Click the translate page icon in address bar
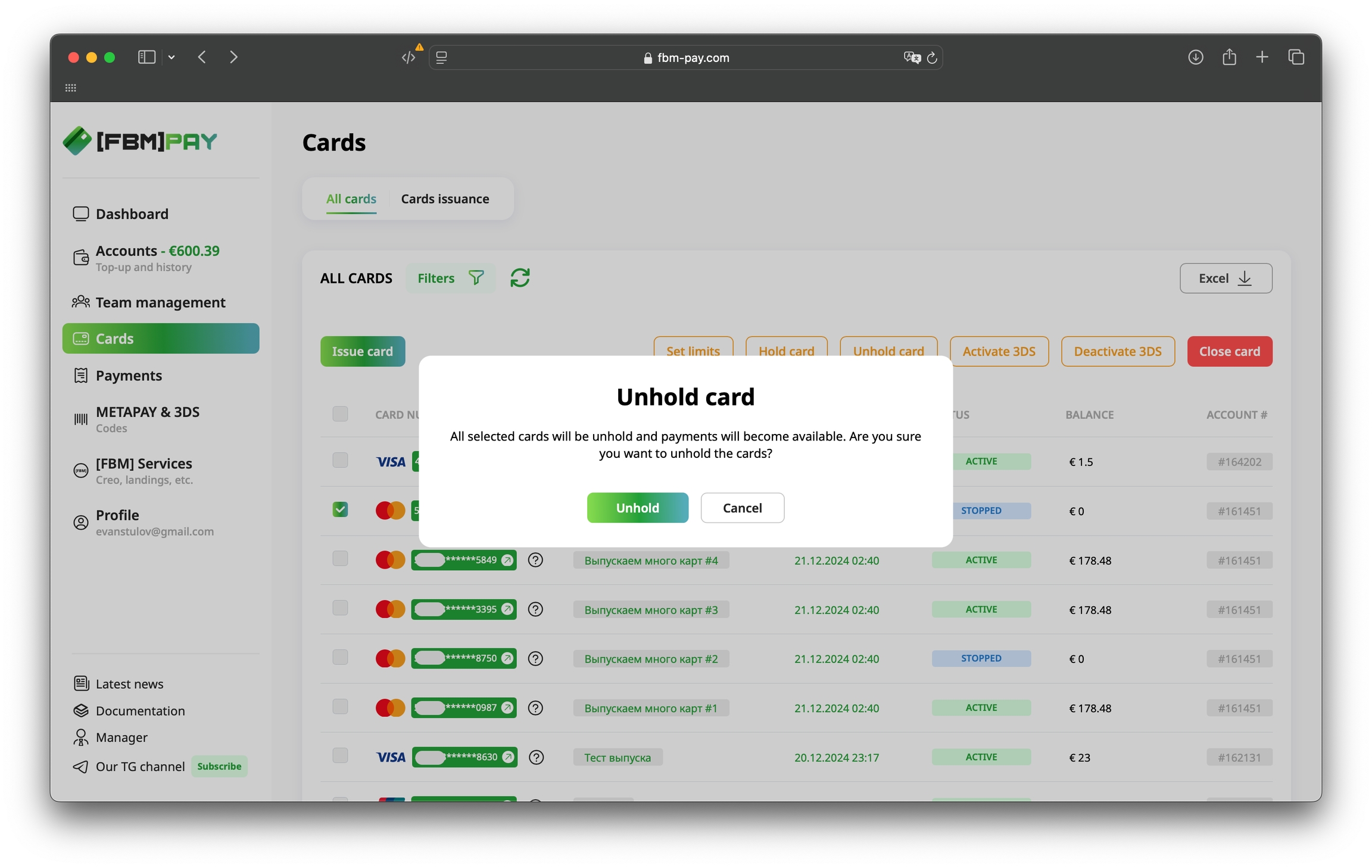The height and width of the screenshot is (868, 1372). [911, 58]
